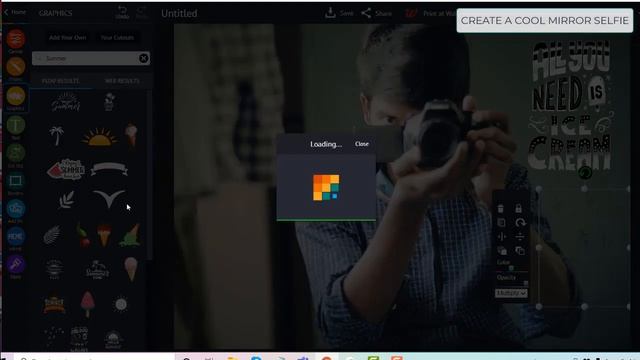The width and height of the screenshot is (640, 360).
Task: Click the Untitled project title
Action: click(x=179, y=13)
